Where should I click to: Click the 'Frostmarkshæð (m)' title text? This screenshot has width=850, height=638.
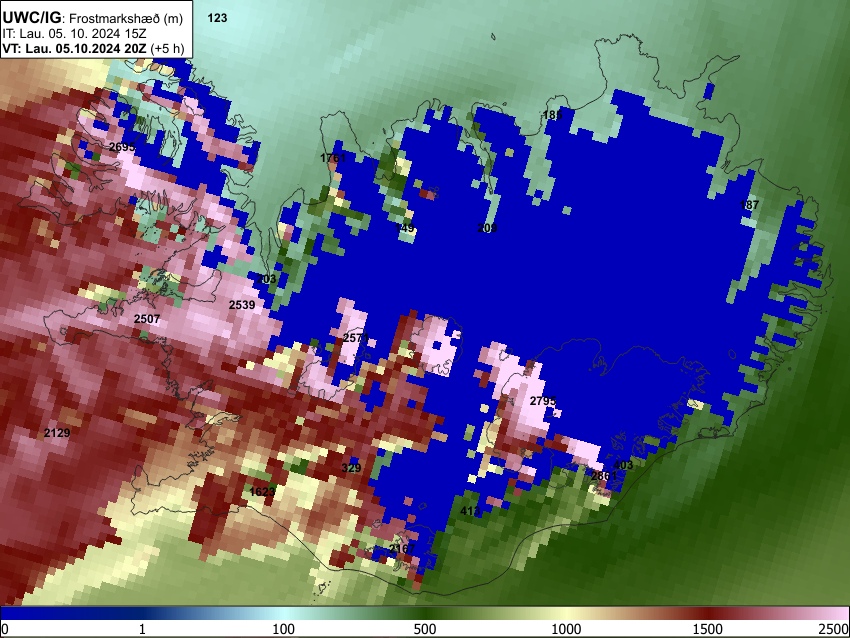[126, 19]
